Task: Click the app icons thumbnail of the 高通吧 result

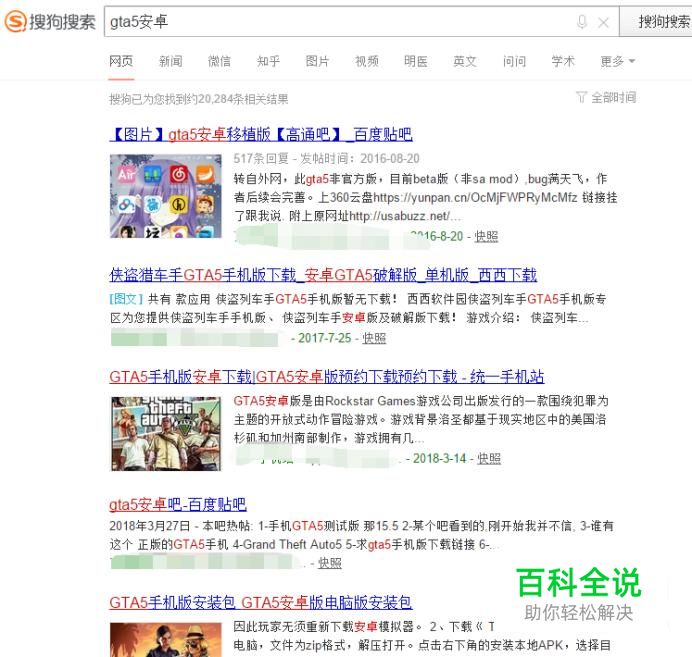Action: (x=165, y=196)
